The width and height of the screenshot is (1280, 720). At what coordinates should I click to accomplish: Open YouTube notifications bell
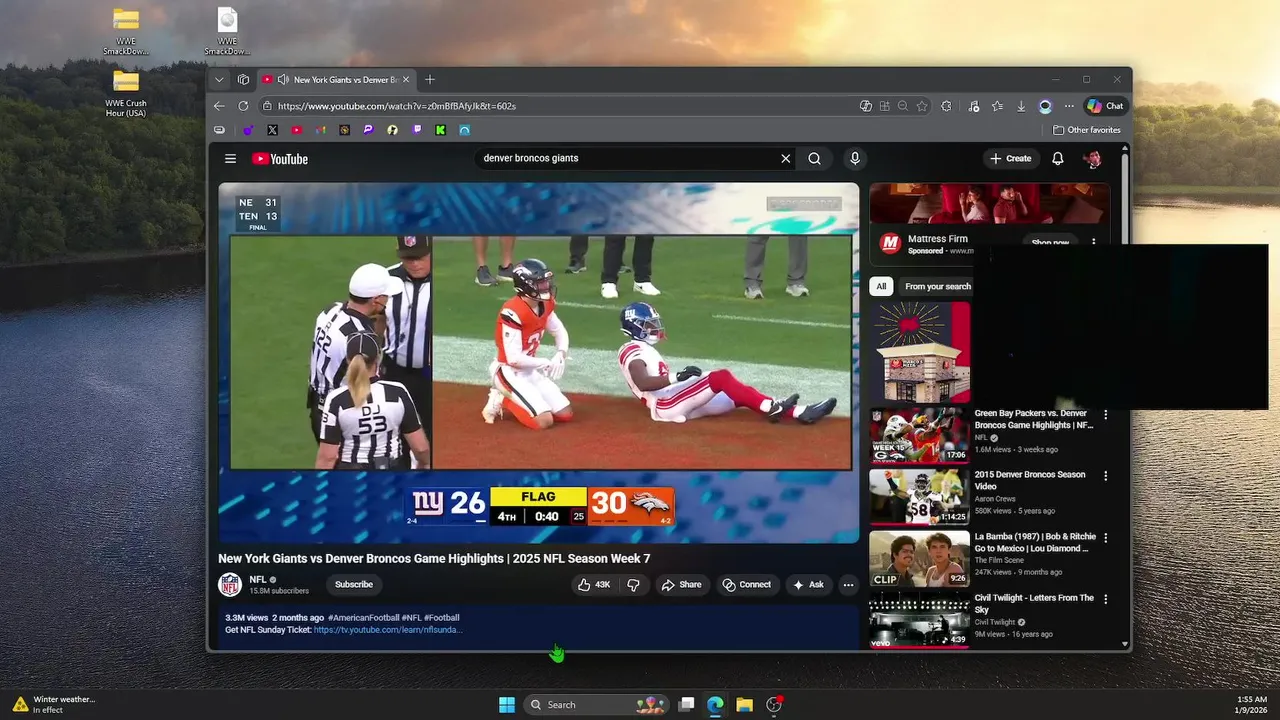pyautogui.click(x=1057, y=158)
